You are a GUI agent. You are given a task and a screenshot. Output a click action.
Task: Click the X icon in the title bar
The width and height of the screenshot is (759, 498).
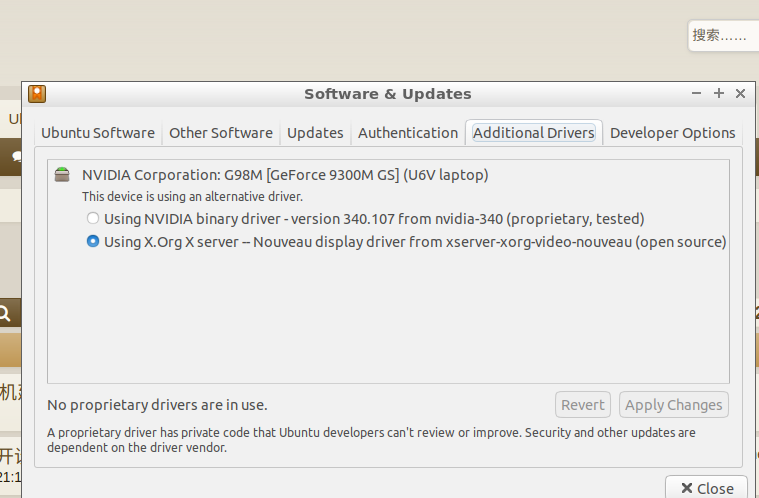(740, 93)
